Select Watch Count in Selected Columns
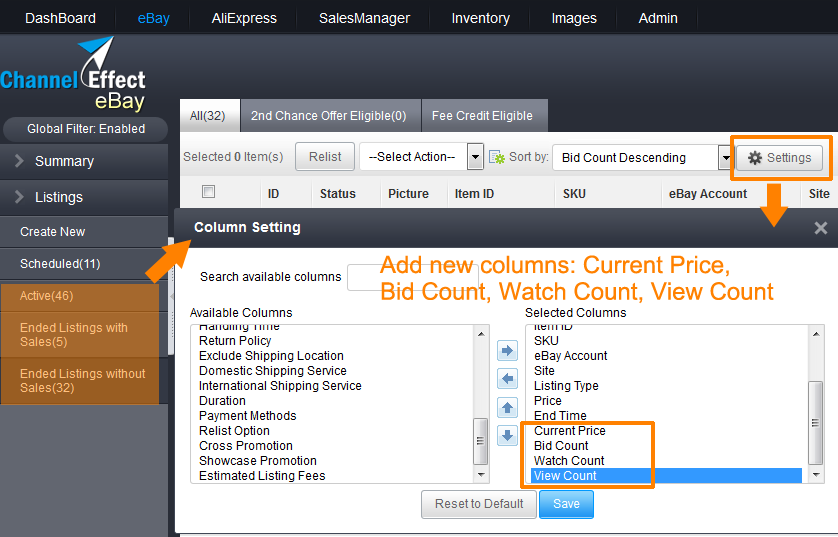Image resolution: width=838 pixels, height=537 pixels. click(x=569, y=461)
